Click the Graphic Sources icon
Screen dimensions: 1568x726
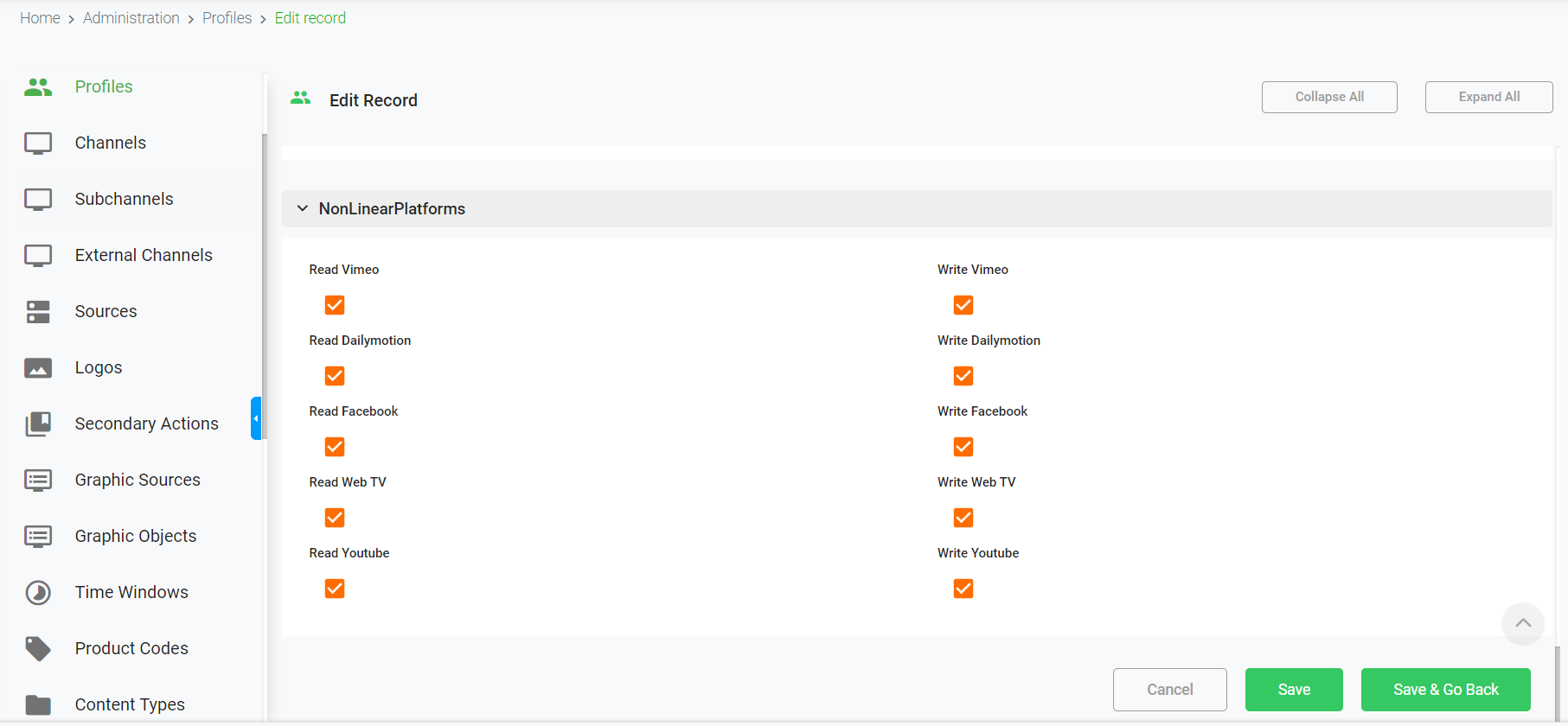coord(38,480)
